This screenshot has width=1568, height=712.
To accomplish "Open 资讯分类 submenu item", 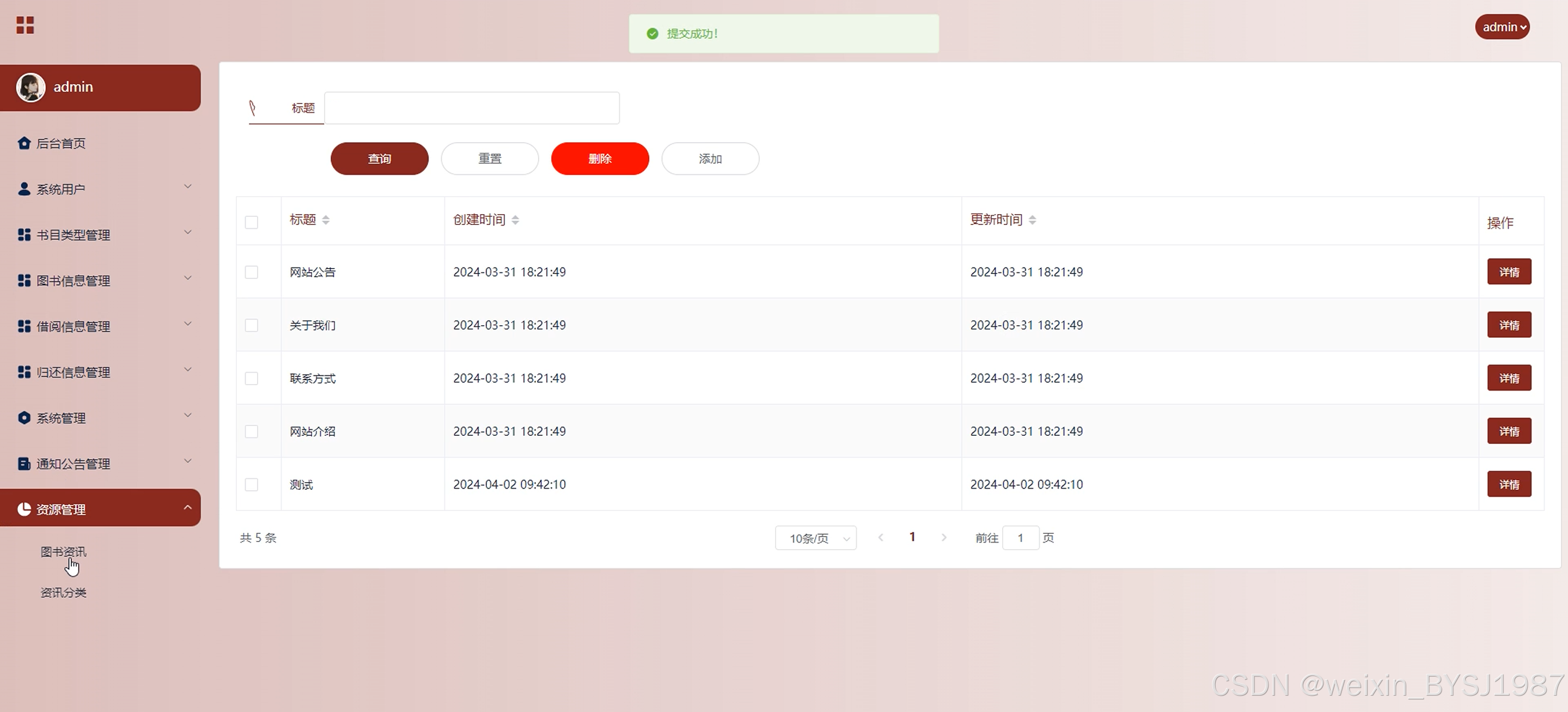I will (63, 593).
